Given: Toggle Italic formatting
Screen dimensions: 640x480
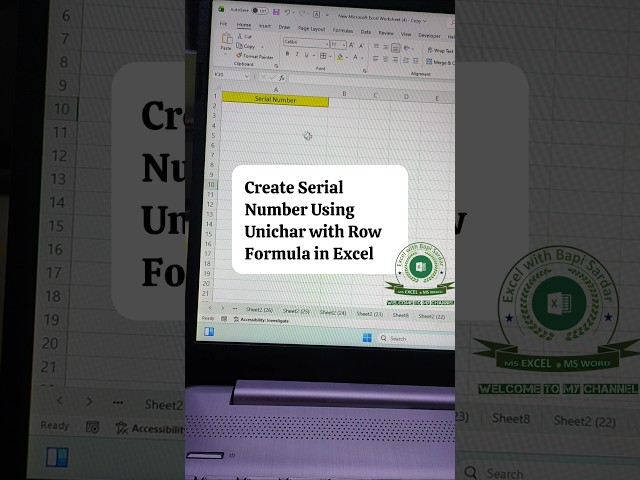Looking at the screenshot, I should pos(297,54).
